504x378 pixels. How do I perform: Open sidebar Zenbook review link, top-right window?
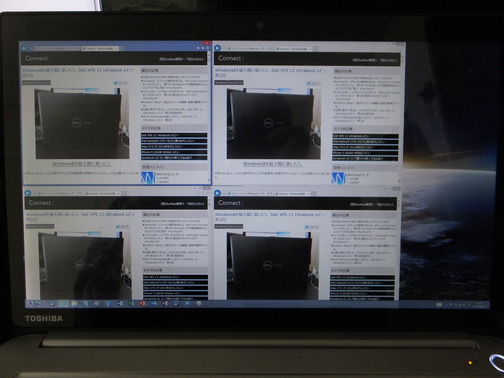point(365,159)
